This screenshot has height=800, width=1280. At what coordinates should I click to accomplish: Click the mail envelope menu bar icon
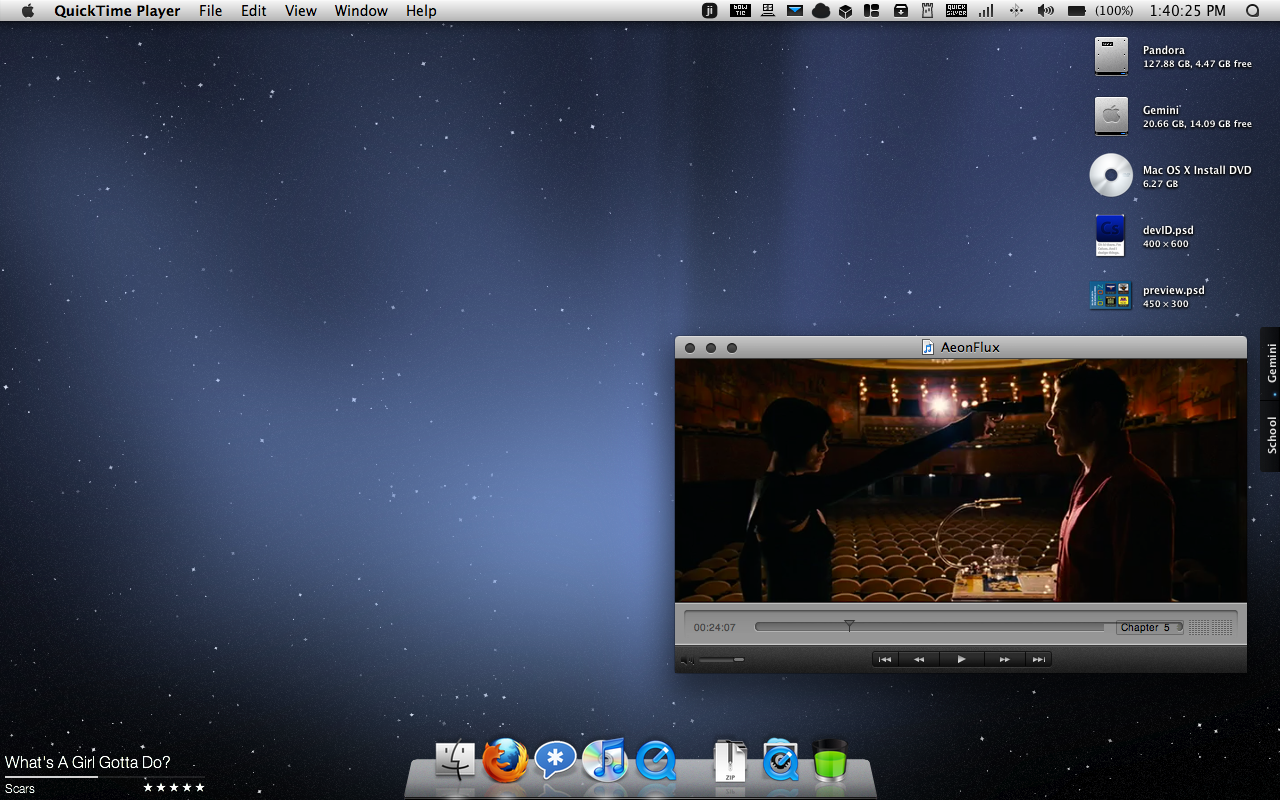tap(795, 11)
